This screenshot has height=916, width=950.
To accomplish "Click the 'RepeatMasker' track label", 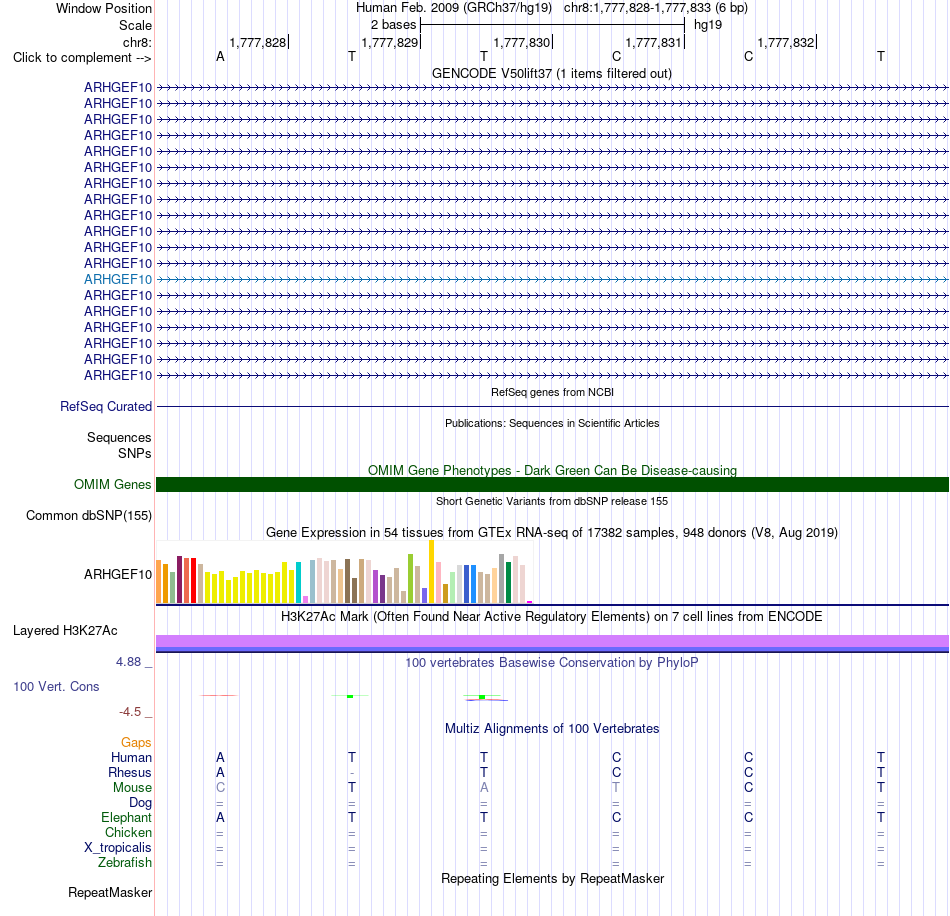I will tap(110, 892).
